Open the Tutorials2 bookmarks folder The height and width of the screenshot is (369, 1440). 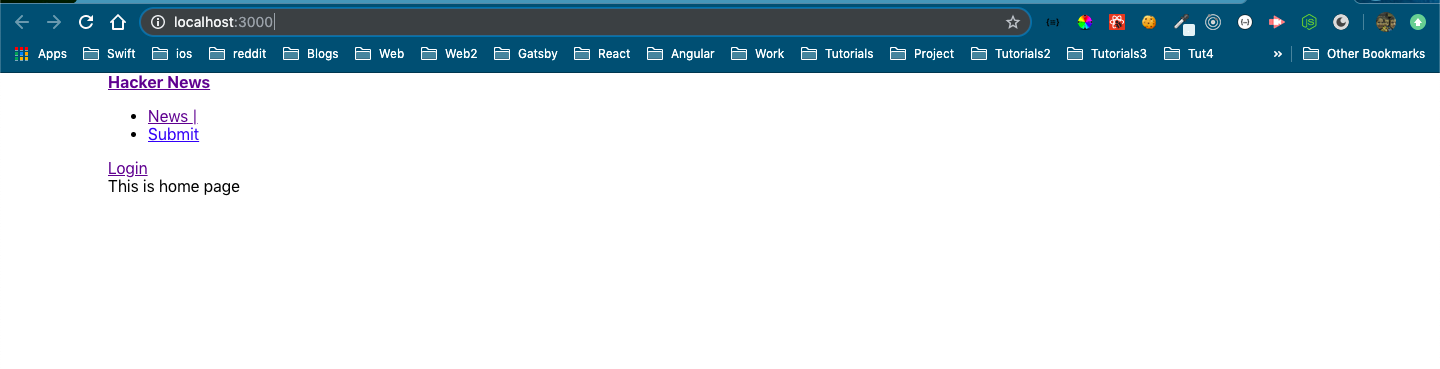(1010, 54)
